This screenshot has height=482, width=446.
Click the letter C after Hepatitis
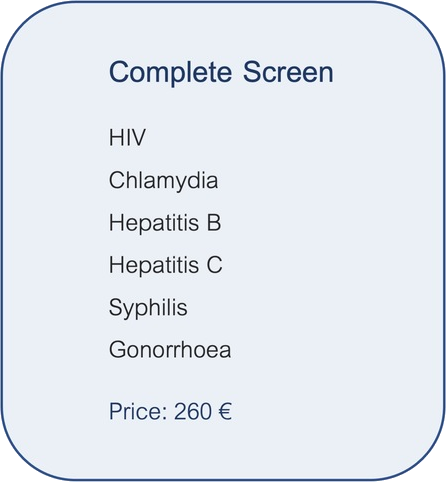(x=214, y=265)
